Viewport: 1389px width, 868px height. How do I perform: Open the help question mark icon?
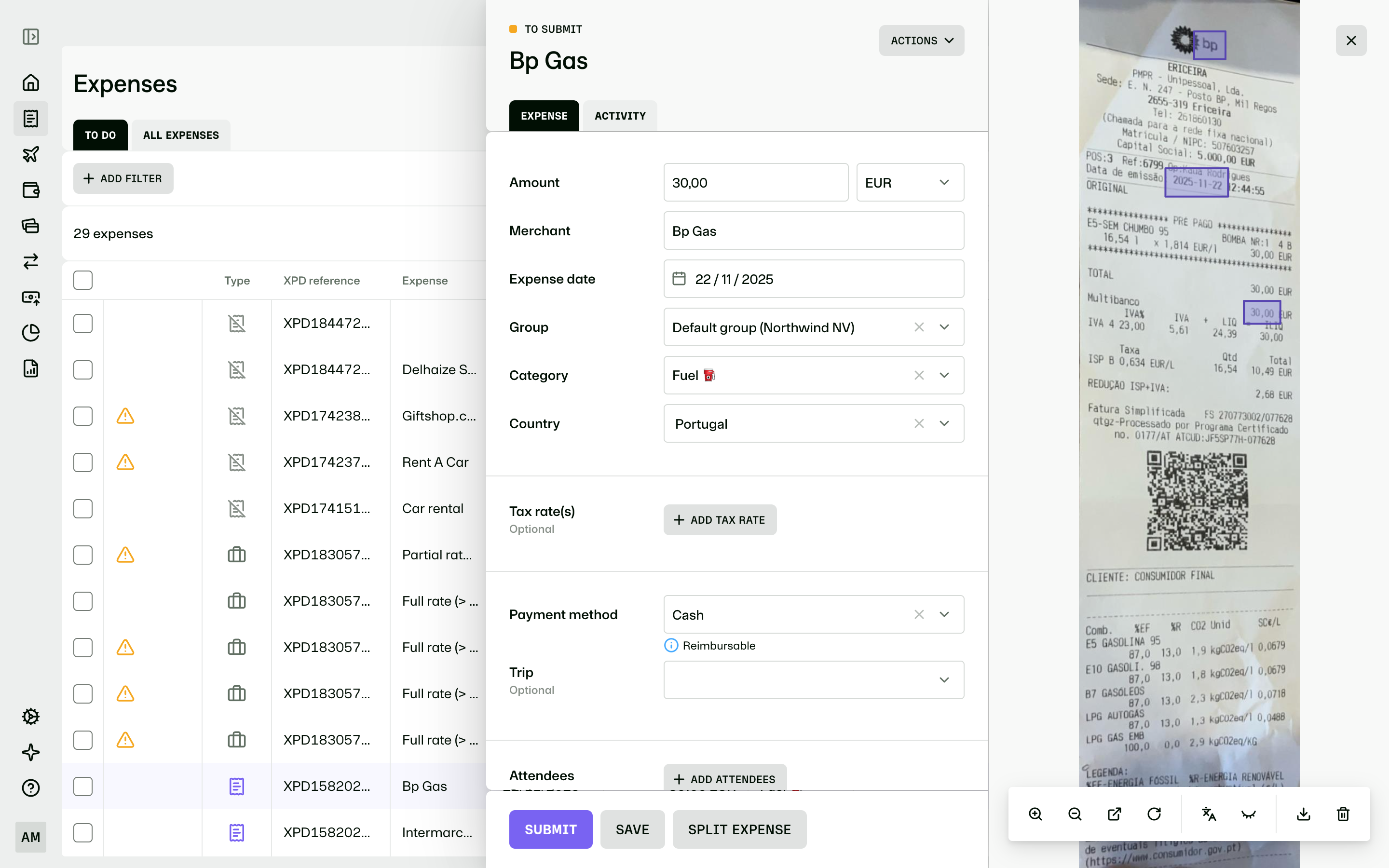31,788
